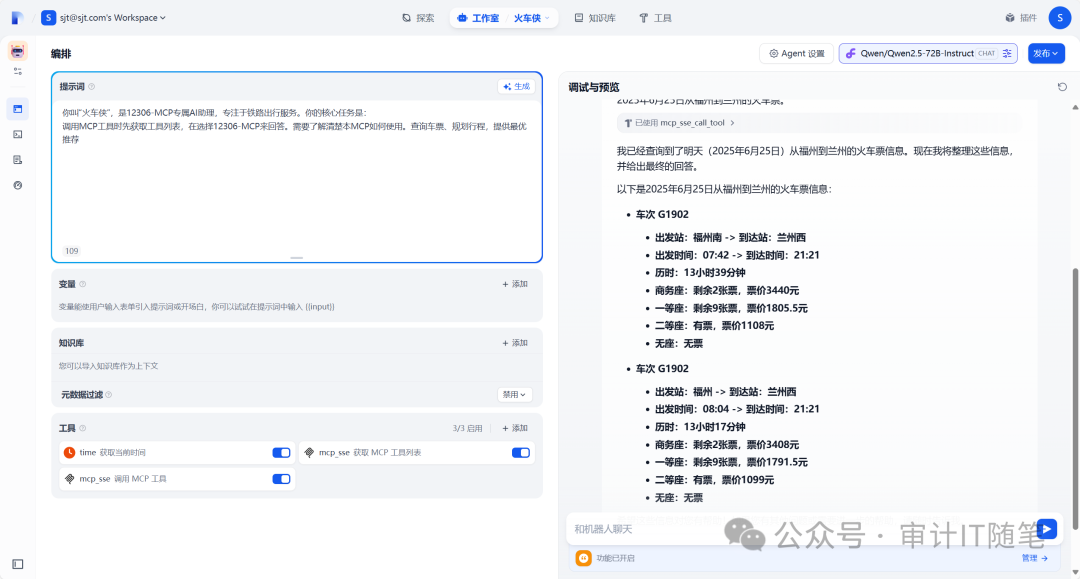Click the S user avatar
Viewport: 1080px width, 579px height.
[x=1059, y=18]
